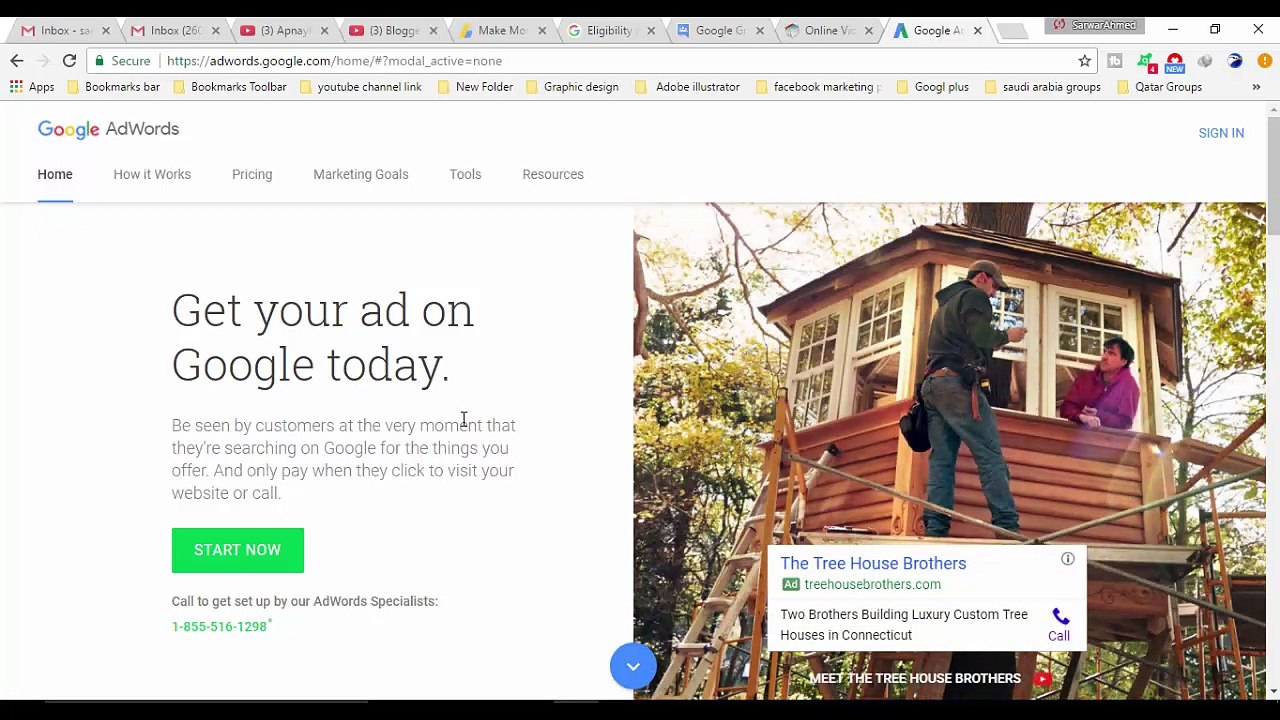
Task: Open The Tree House Brothers ad title
Action: point(873,564)
